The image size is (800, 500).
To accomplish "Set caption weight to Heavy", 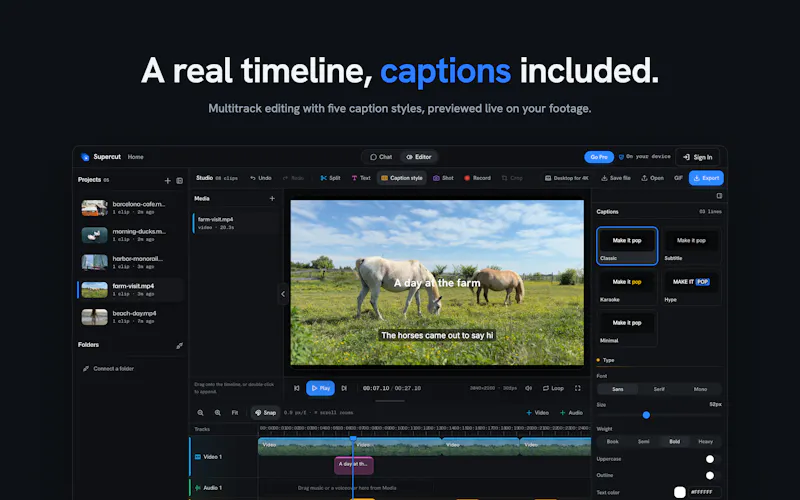I will click(x=706, y=441).
